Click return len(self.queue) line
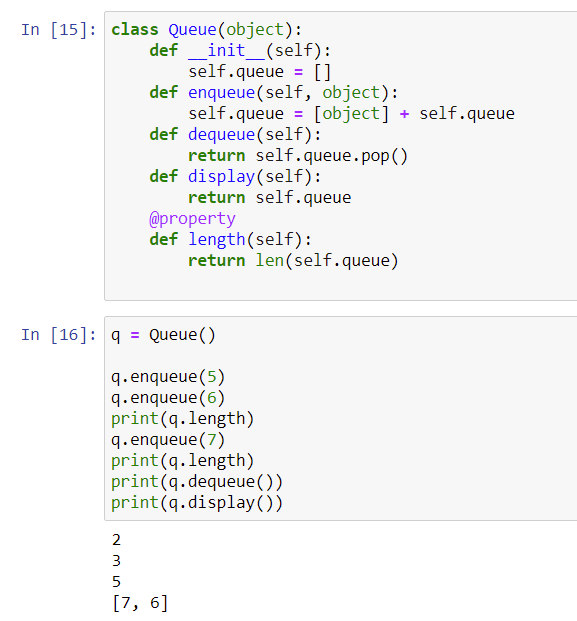577x621 pixels. (293, 261)
